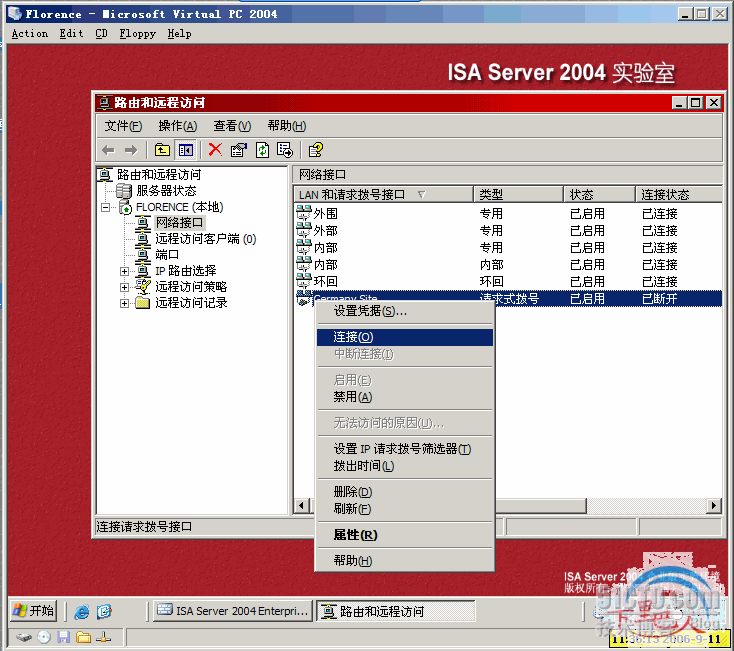Viewport: 734px width, 651px height.
Task: Select the 外围 interface row
Action: pos(508,214)
